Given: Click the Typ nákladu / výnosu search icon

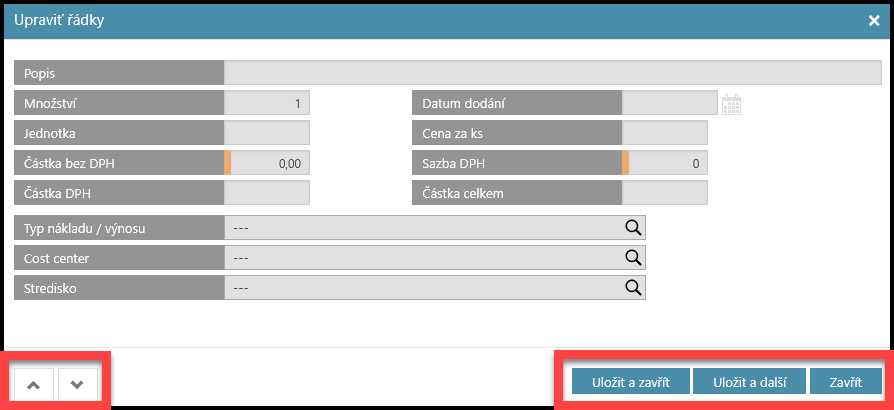Looking at the screenshot, I should [632, 228].
